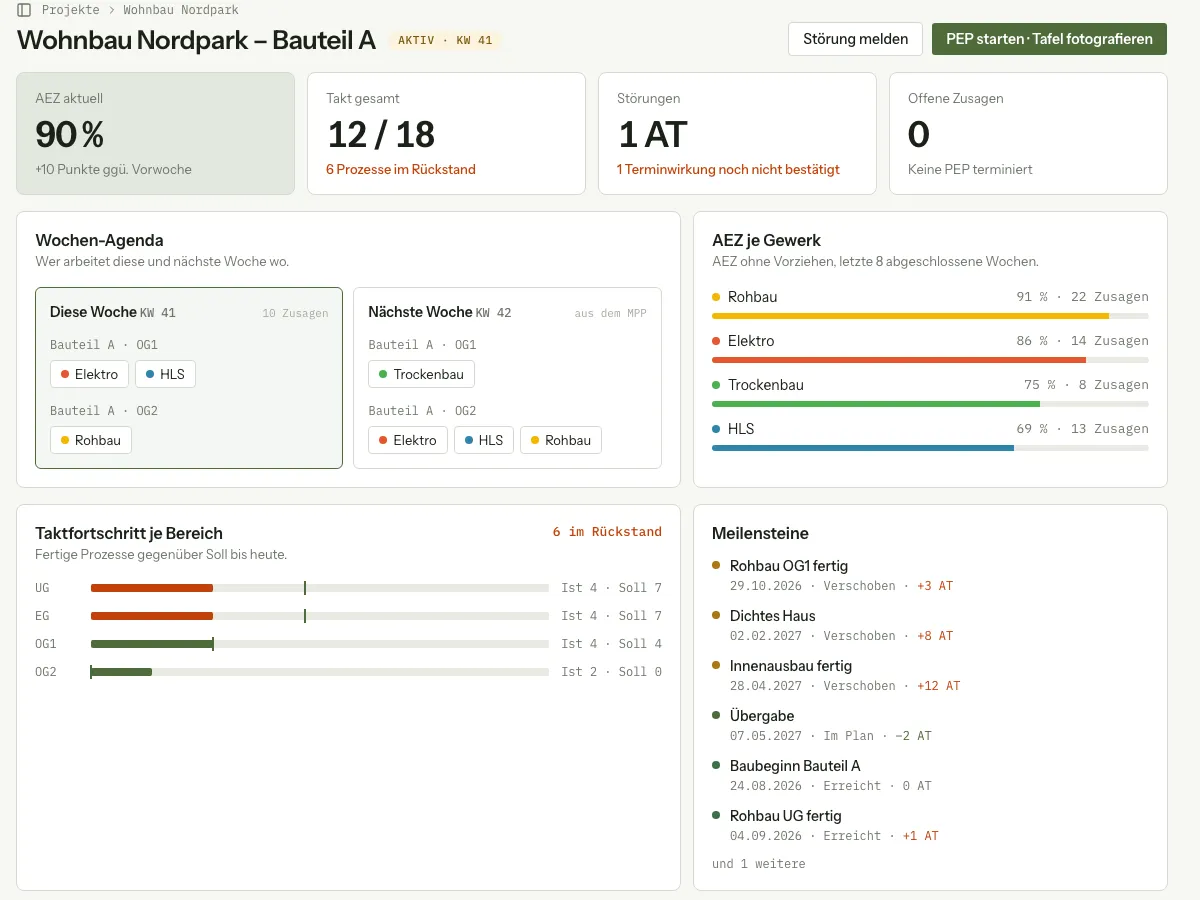The height and width of the screenshot is (900, 1200).
Task: Click the 'Keine PEP terminiert' text
Action: point(970,170)
